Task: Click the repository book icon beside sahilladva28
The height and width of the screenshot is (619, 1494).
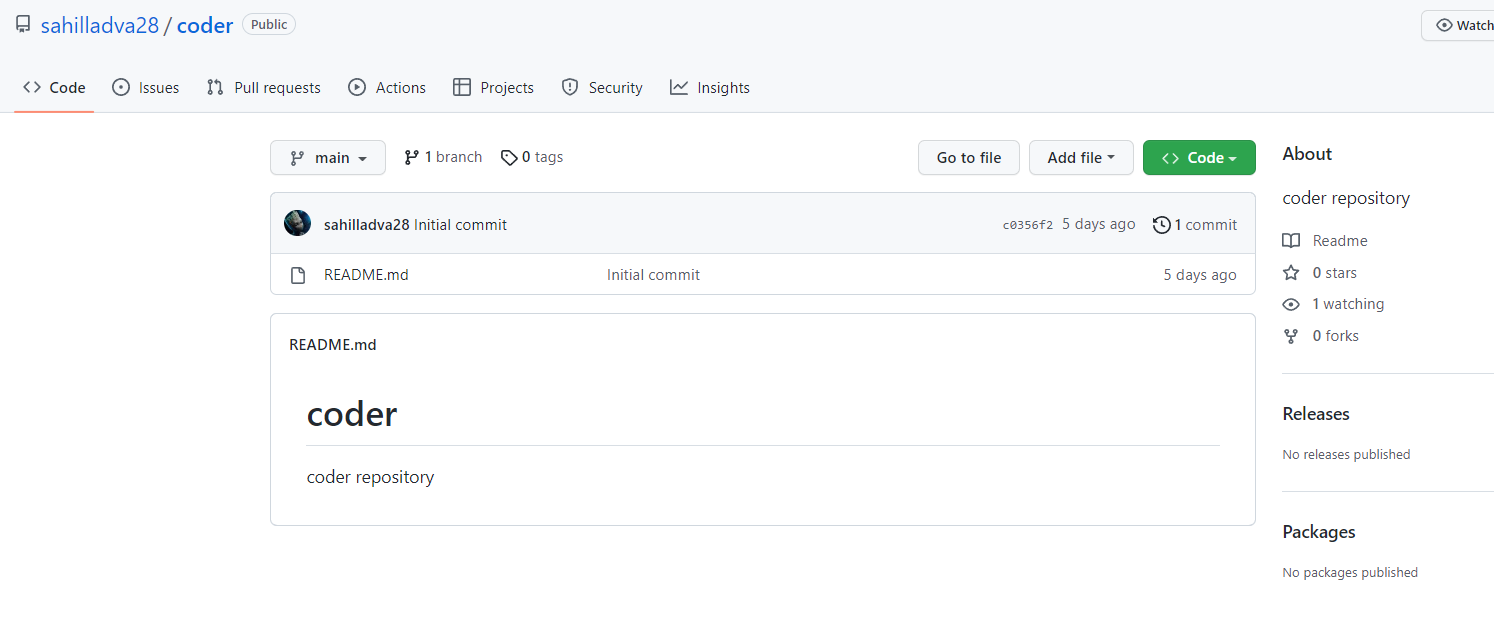Action: [23, 25]
